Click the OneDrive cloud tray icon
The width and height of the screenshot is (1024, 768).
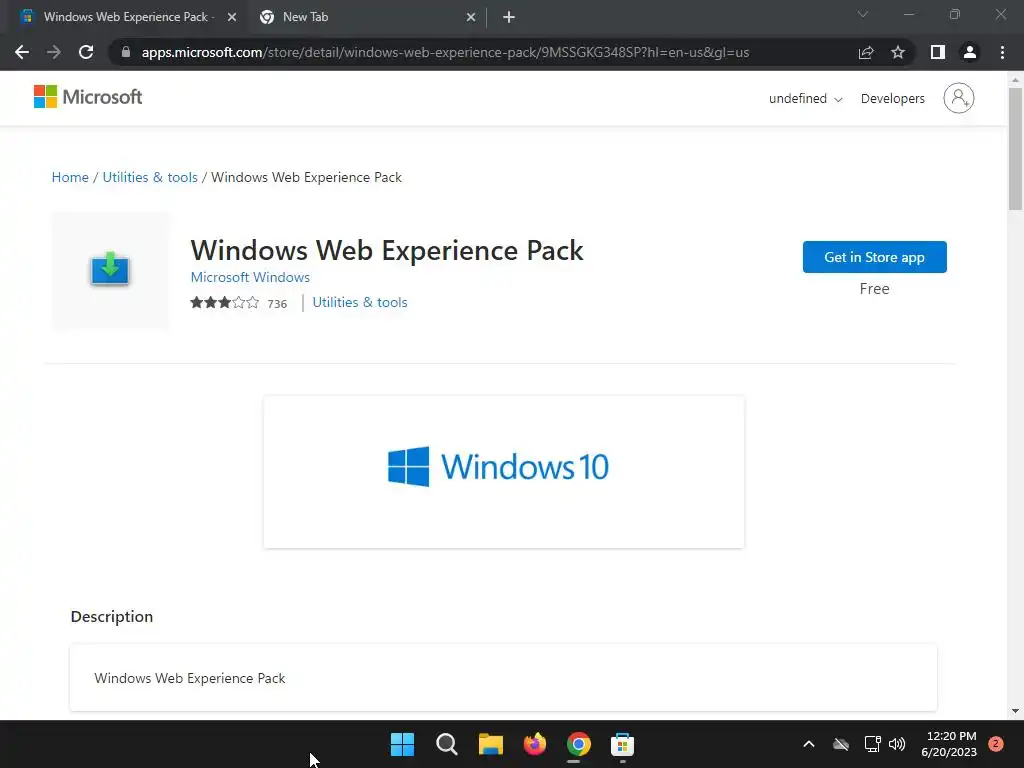coord(840,744)
